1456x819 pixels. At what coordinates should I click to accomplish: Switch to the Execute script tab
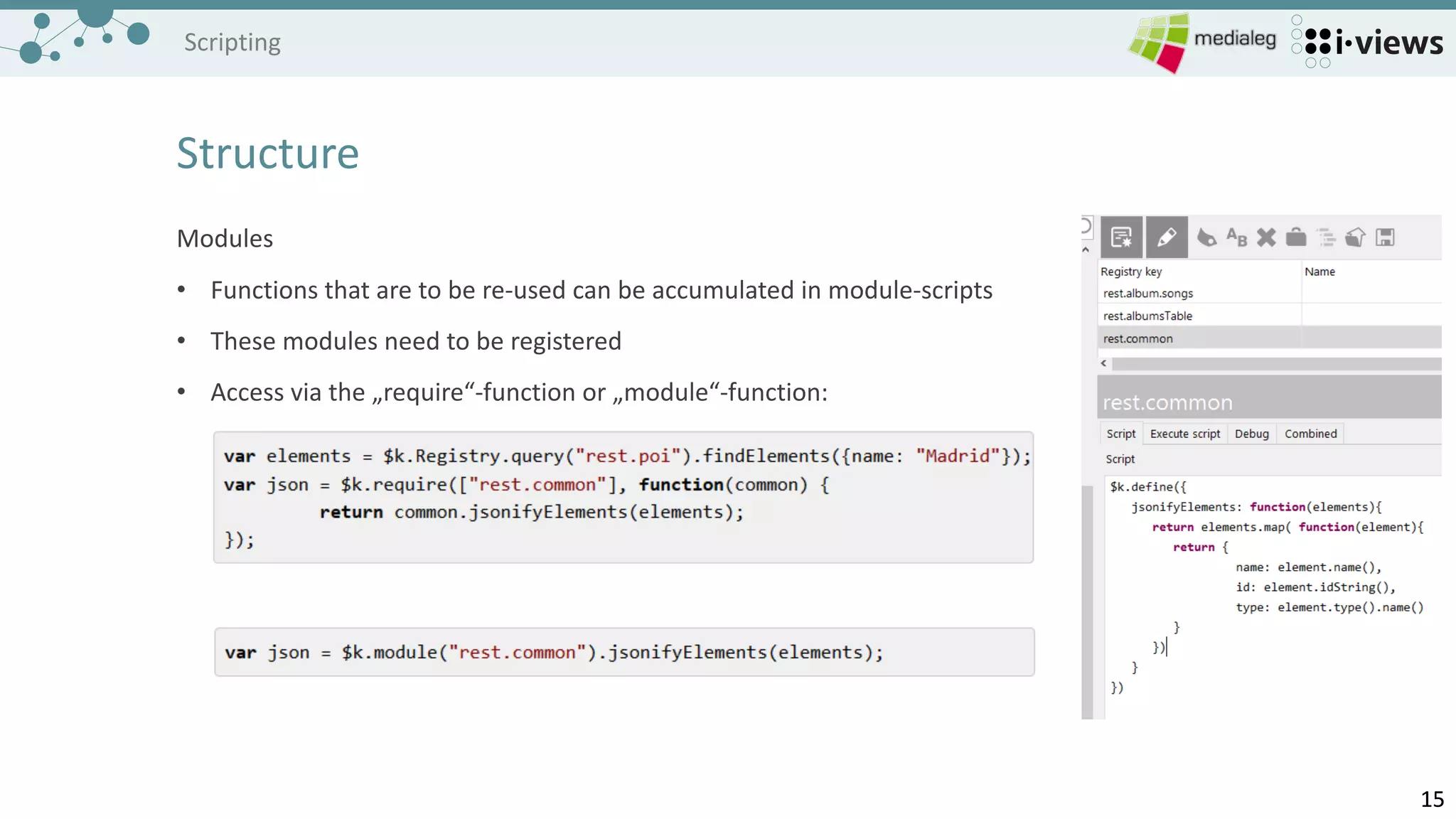(1185, 434)
